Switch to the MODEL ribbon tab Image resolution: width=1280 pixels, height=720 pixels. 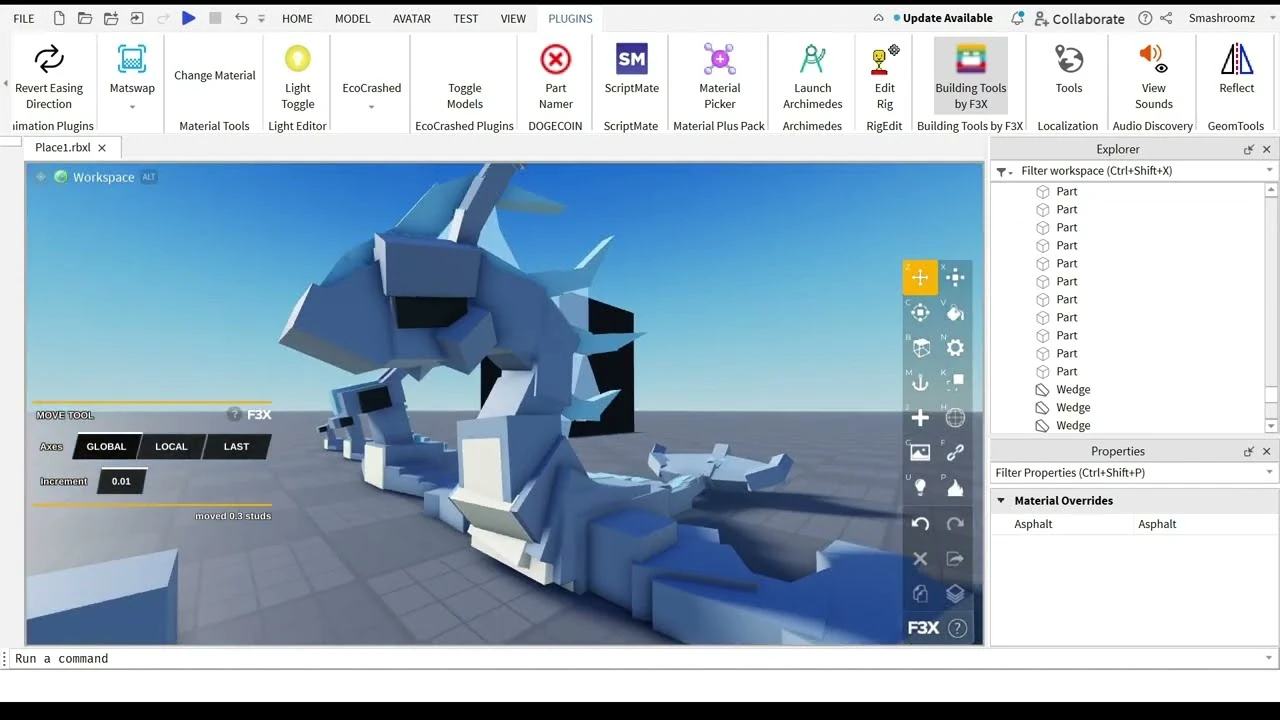pyautogui.click(x=352, y=18)
